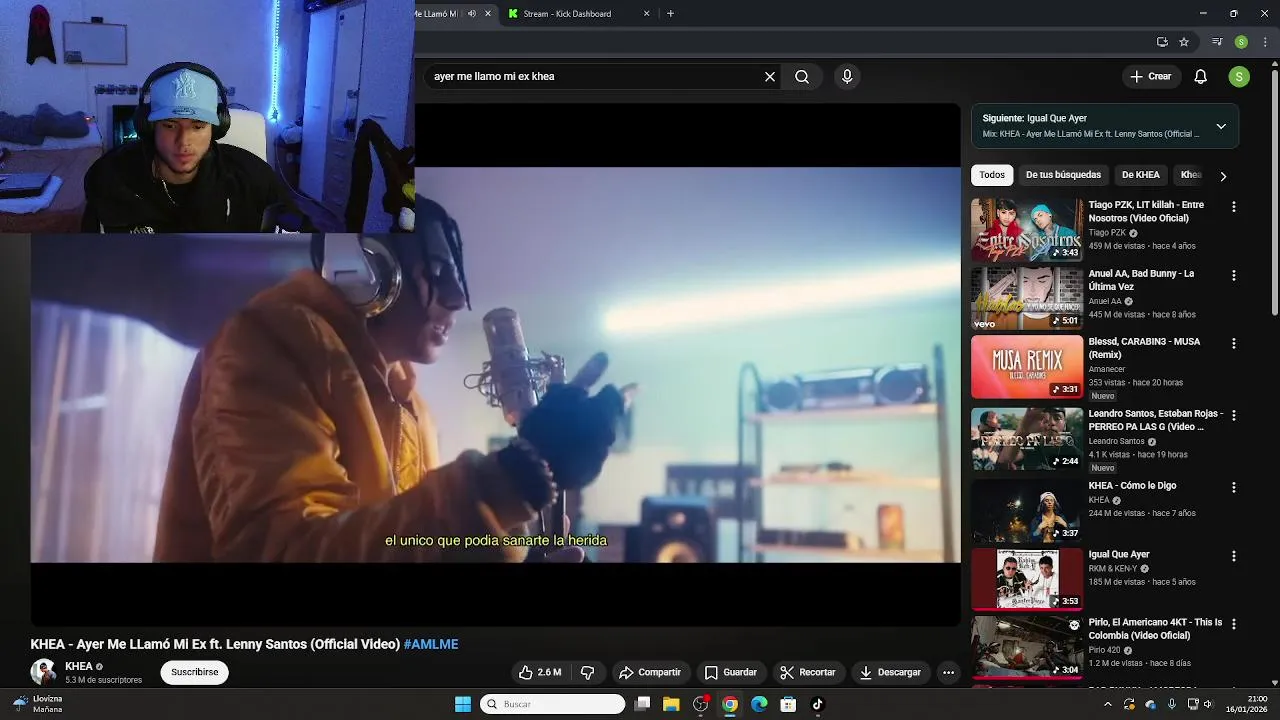The width and height of the screenshot is (1280, 720).
Task: Select the Todos filter chip
Action: [992, 175]
